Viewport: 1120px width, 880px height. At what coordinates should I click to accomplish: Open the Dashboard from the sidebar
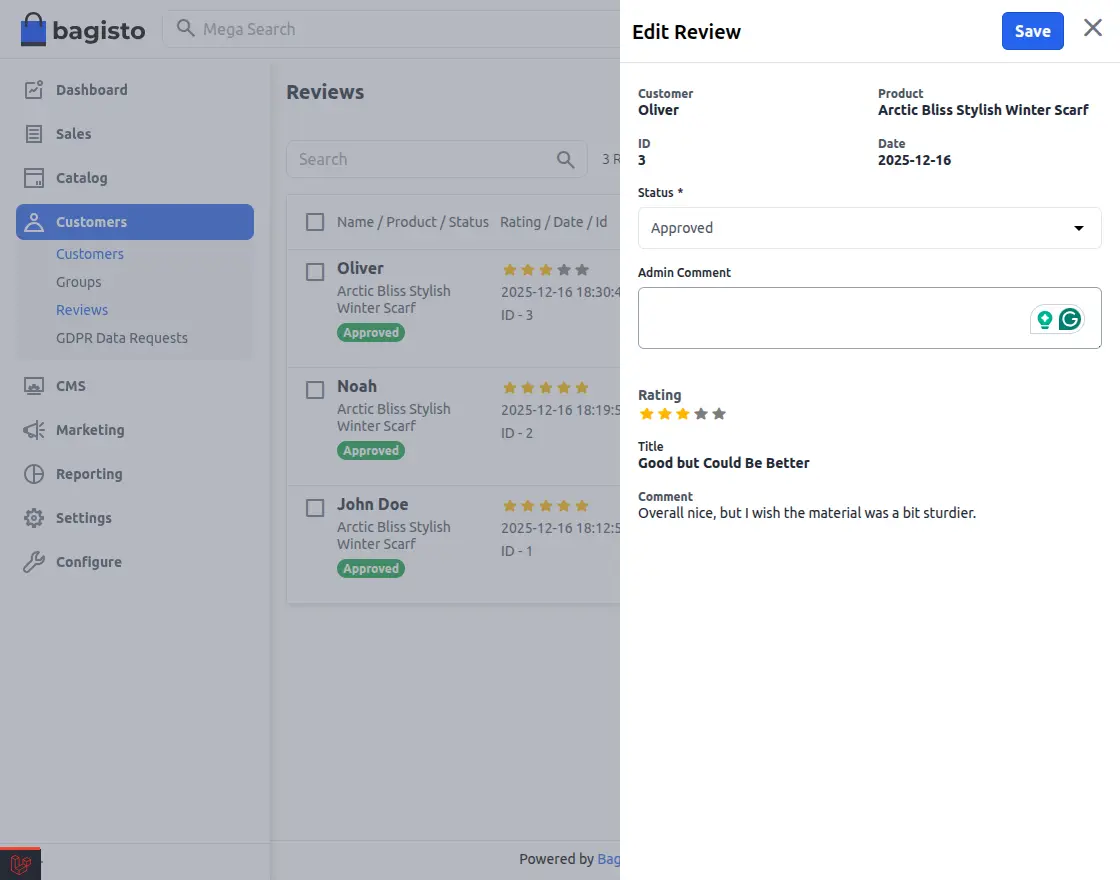33,89
